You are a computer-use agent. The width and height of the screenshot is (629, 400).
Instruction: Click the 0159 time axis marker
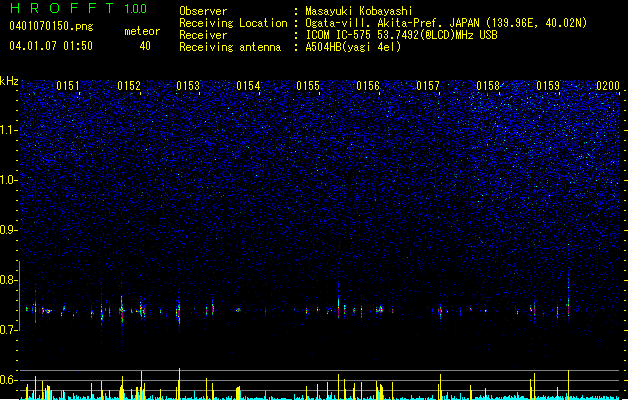click(548, 86)
